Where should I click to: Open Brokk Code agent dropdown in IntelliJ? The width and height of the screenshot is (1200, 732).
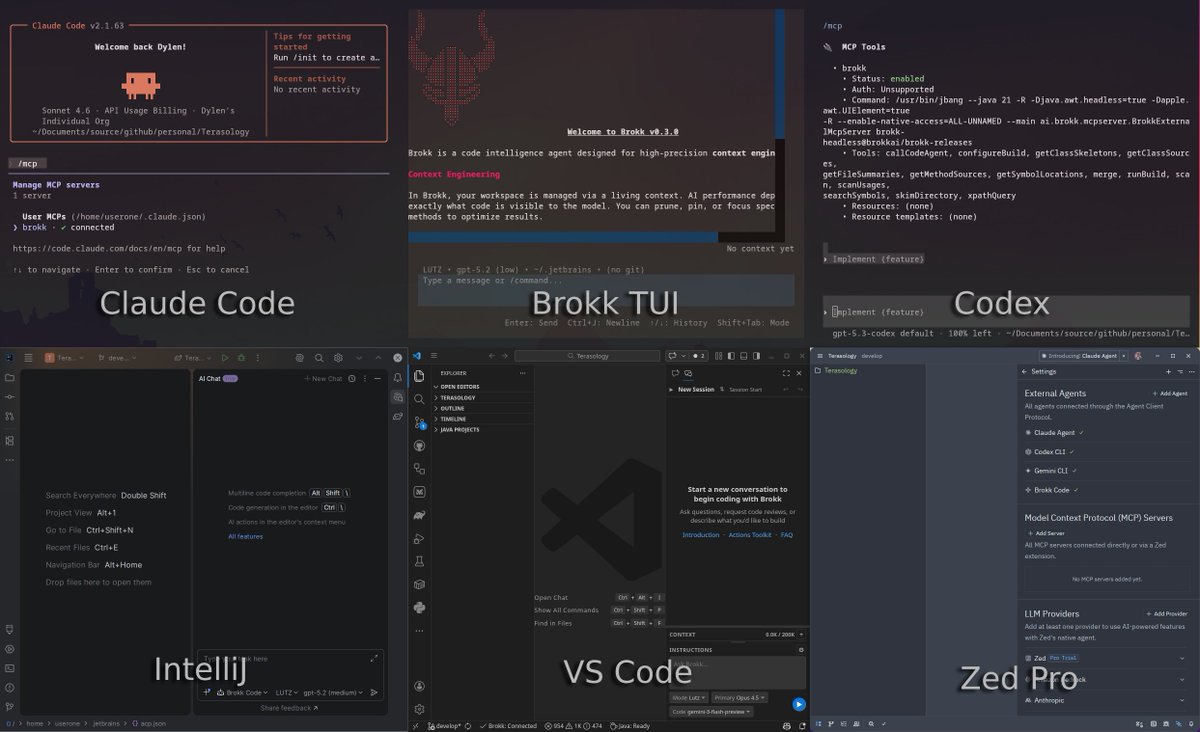coord(242,692)
